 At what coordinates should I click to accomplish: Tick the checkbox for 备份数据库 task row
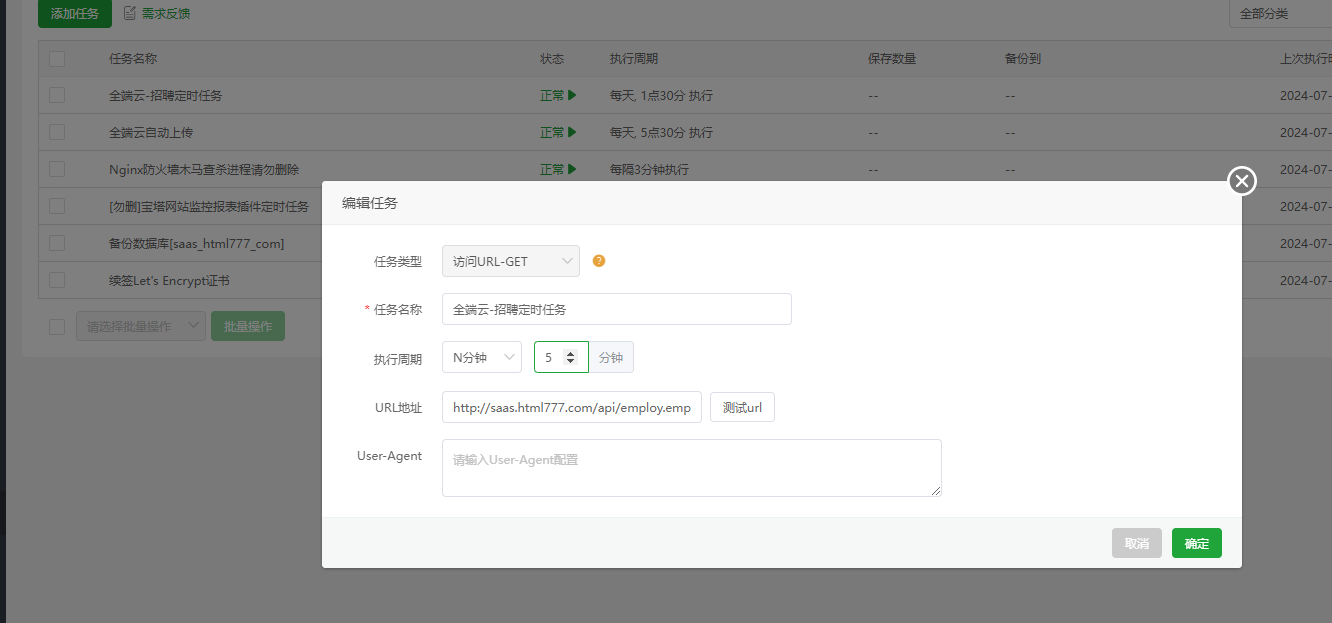click(57, 243)
